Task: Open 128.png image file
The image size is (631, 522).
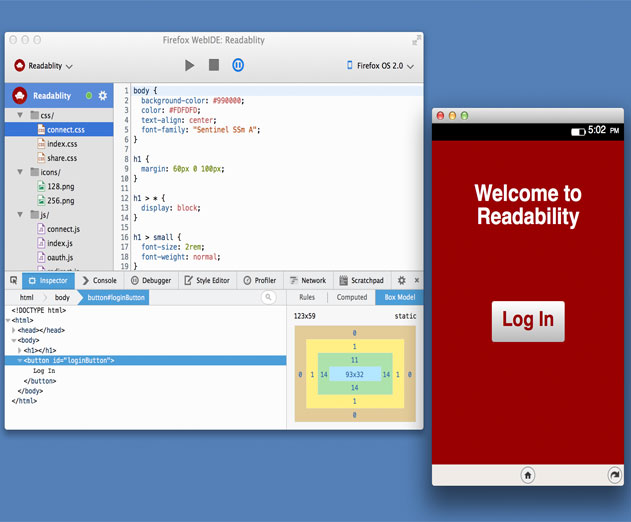Action: coord(61,186)
